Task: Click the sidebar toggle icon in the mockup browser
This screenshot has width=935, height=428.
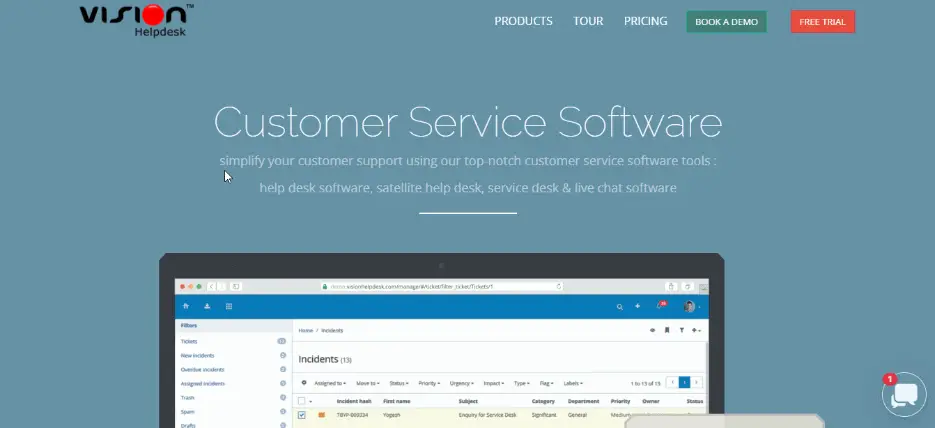Action: [x=236, y=287]
